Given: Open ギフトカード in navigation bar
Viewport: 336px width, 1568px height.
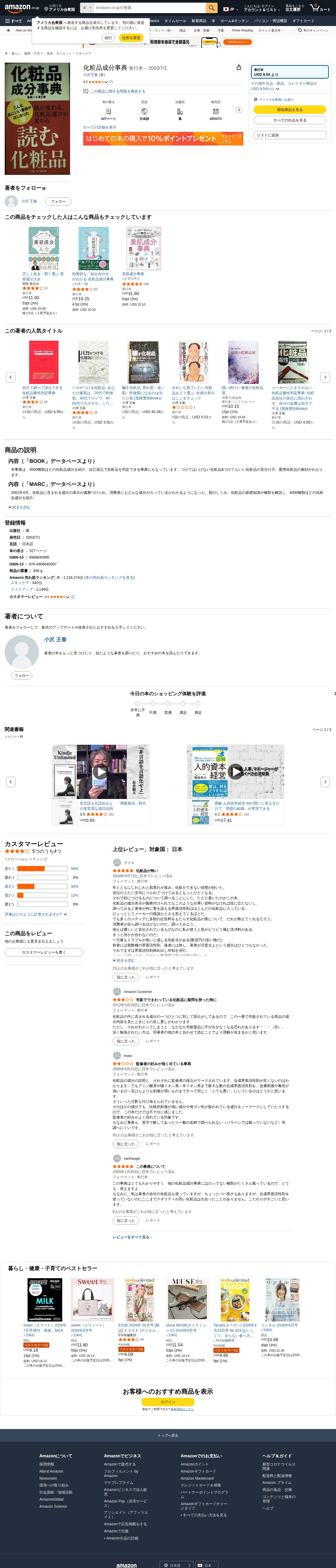Looking at the screenshot, I should [303, 21].
